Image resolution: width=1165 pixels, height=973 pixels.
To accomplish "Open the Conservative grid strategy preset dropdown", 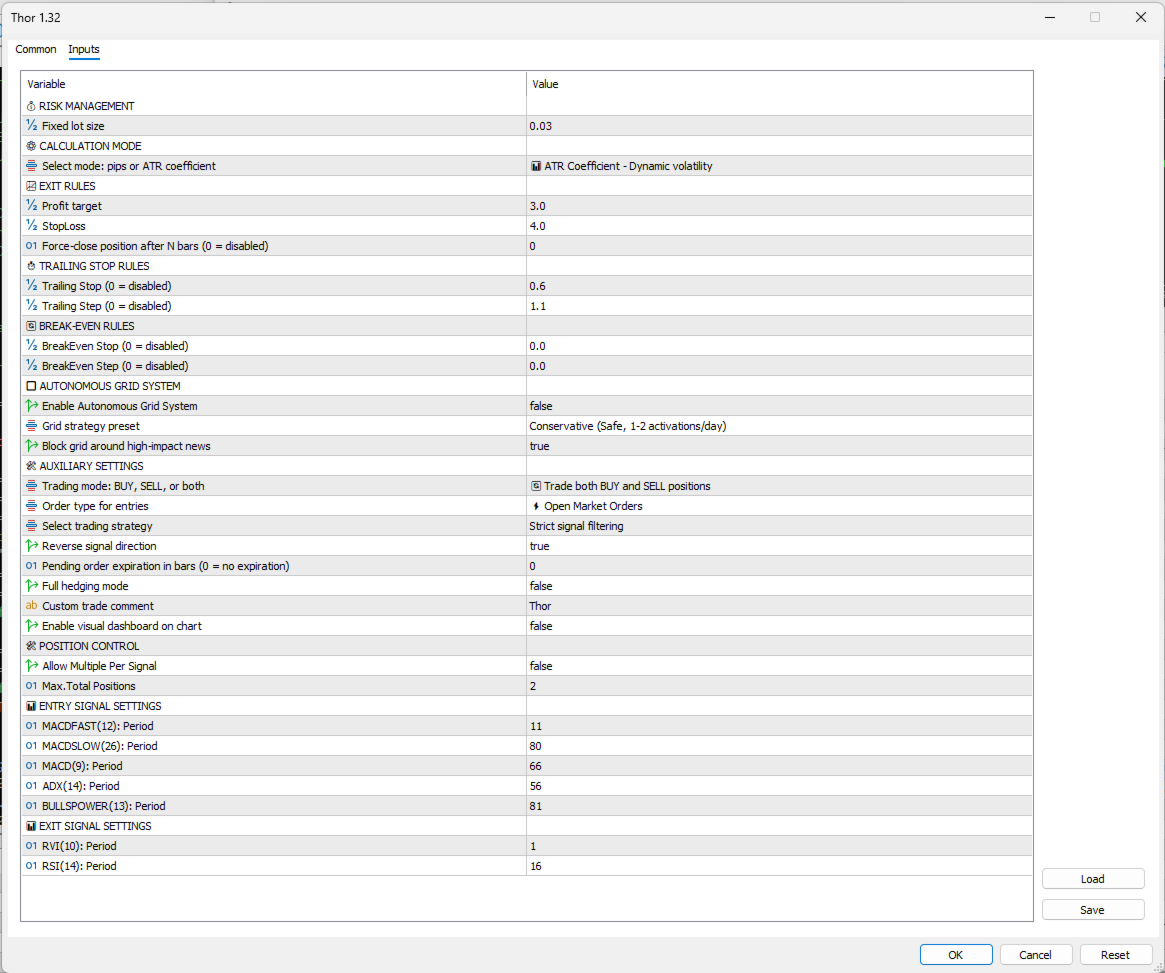I will tap(779, 426).
